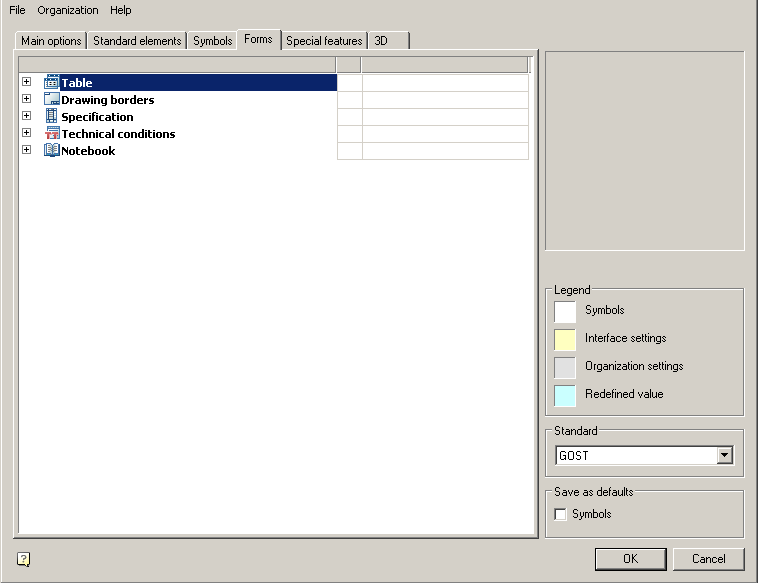This screenshot has height=583, width=758.
Task: Enable the Symbols checkbox under Save as defaults
Action: click(561, 514)
